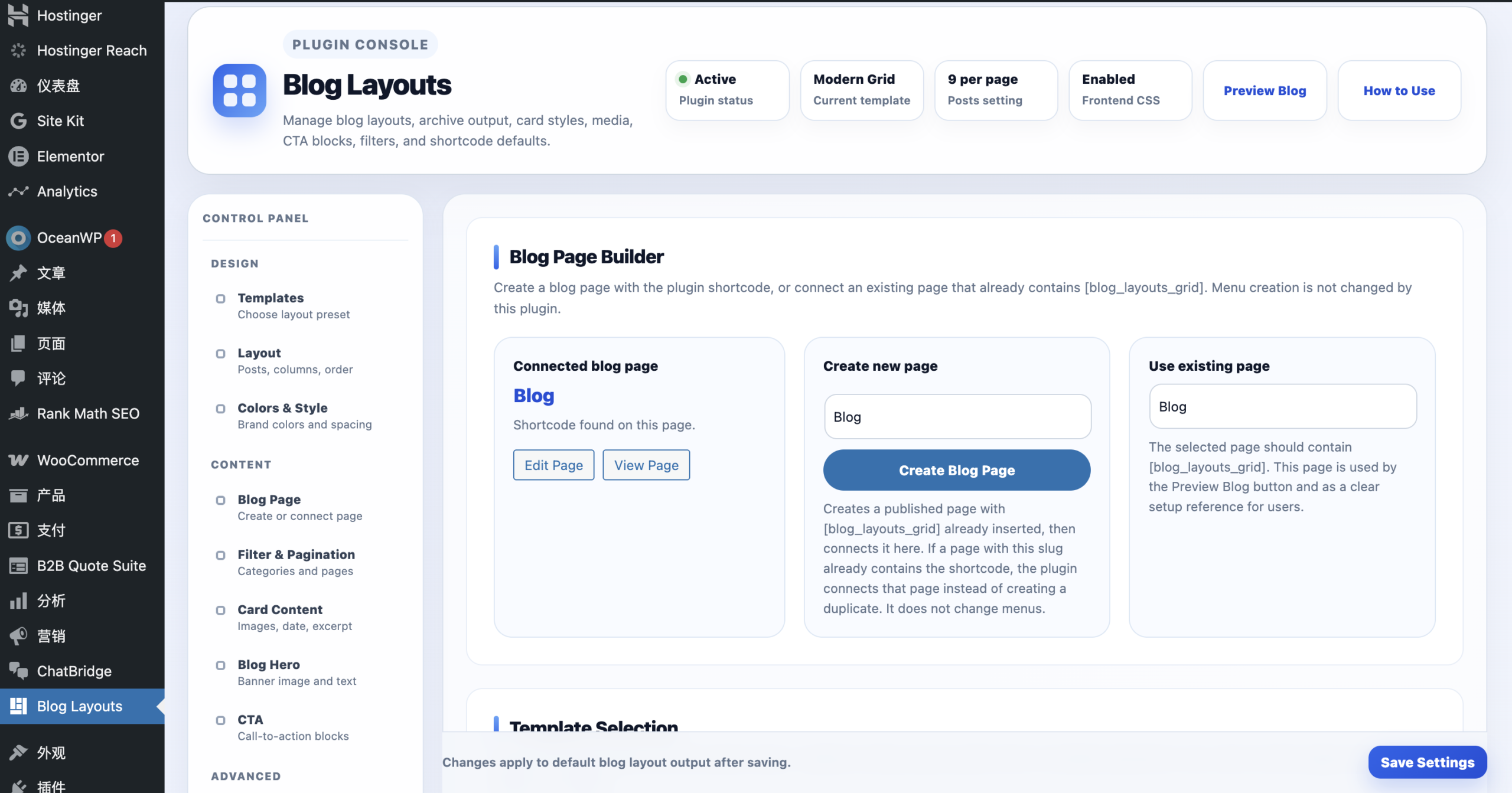This screenshot has height=793, width=1512.
Task: Click the large blue Blog Layouts app logo
Action: (x=239, y=90)
